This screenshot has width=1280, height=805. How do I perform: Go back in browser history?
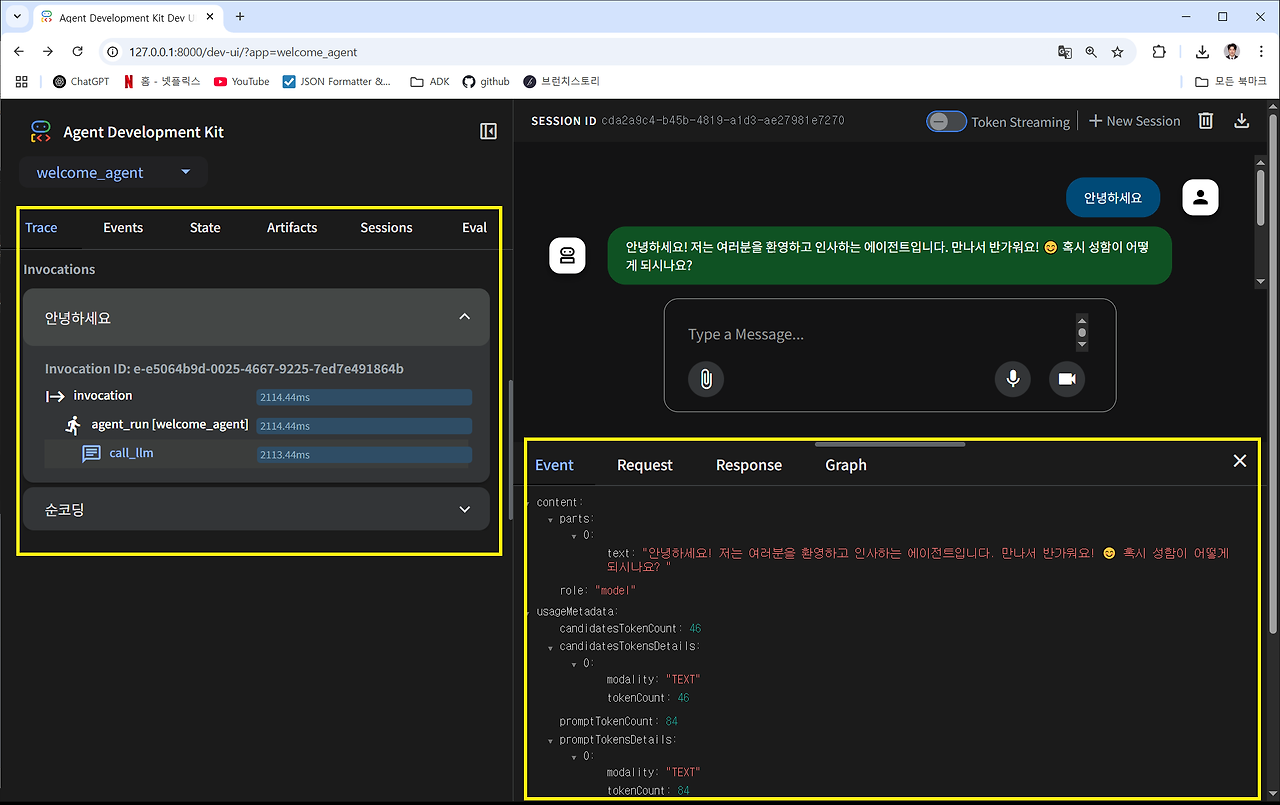pos(19,52)
